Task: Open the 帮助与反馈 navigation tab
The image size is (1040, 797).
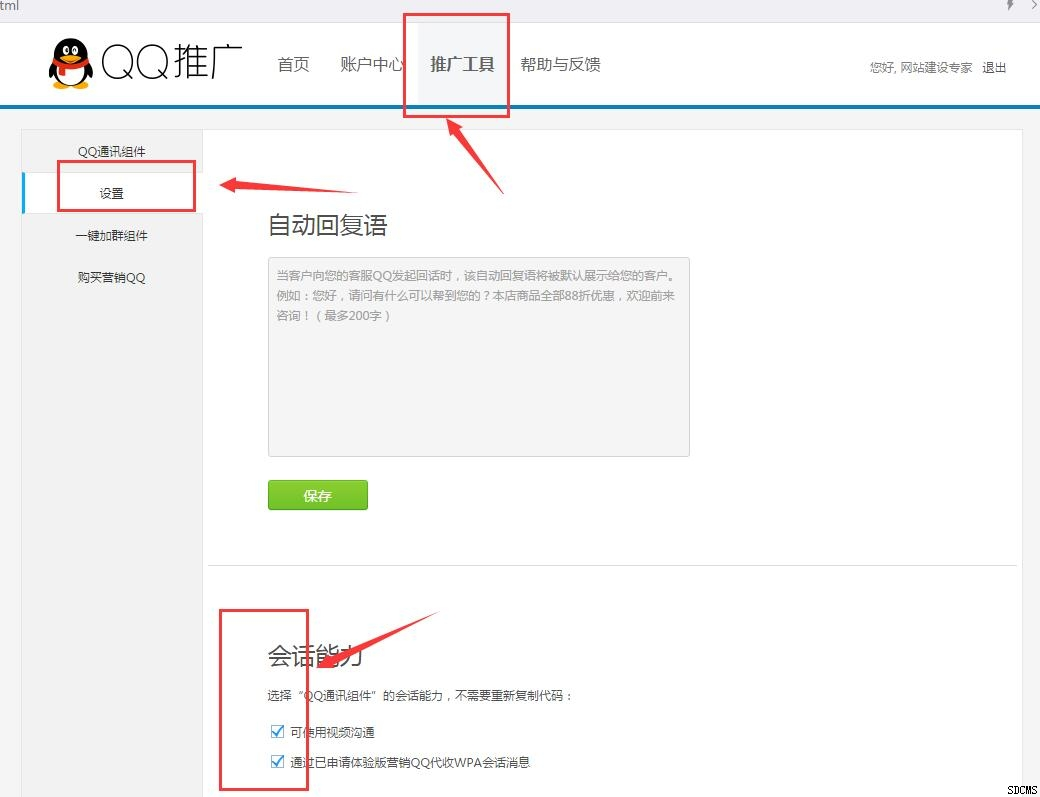Action: click(560, 64)
